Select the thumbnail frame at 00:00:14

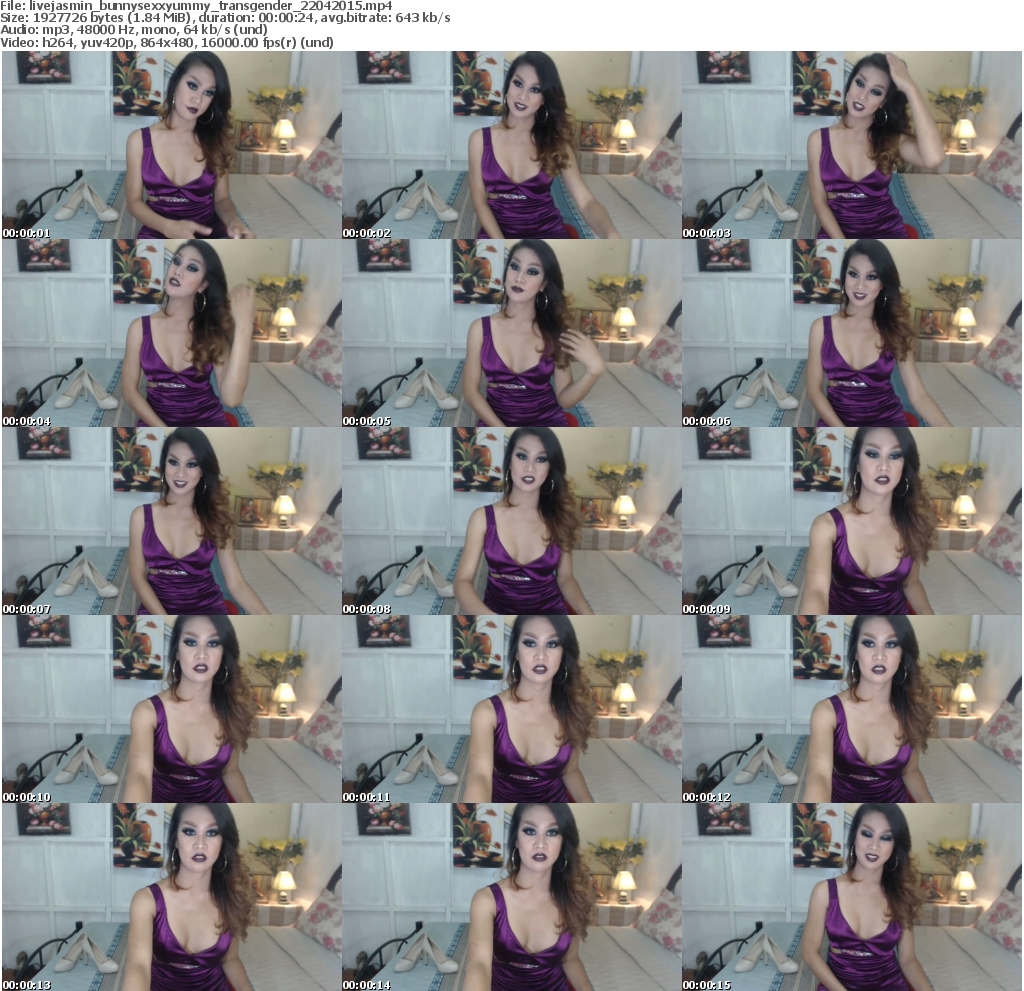[512, 898]
